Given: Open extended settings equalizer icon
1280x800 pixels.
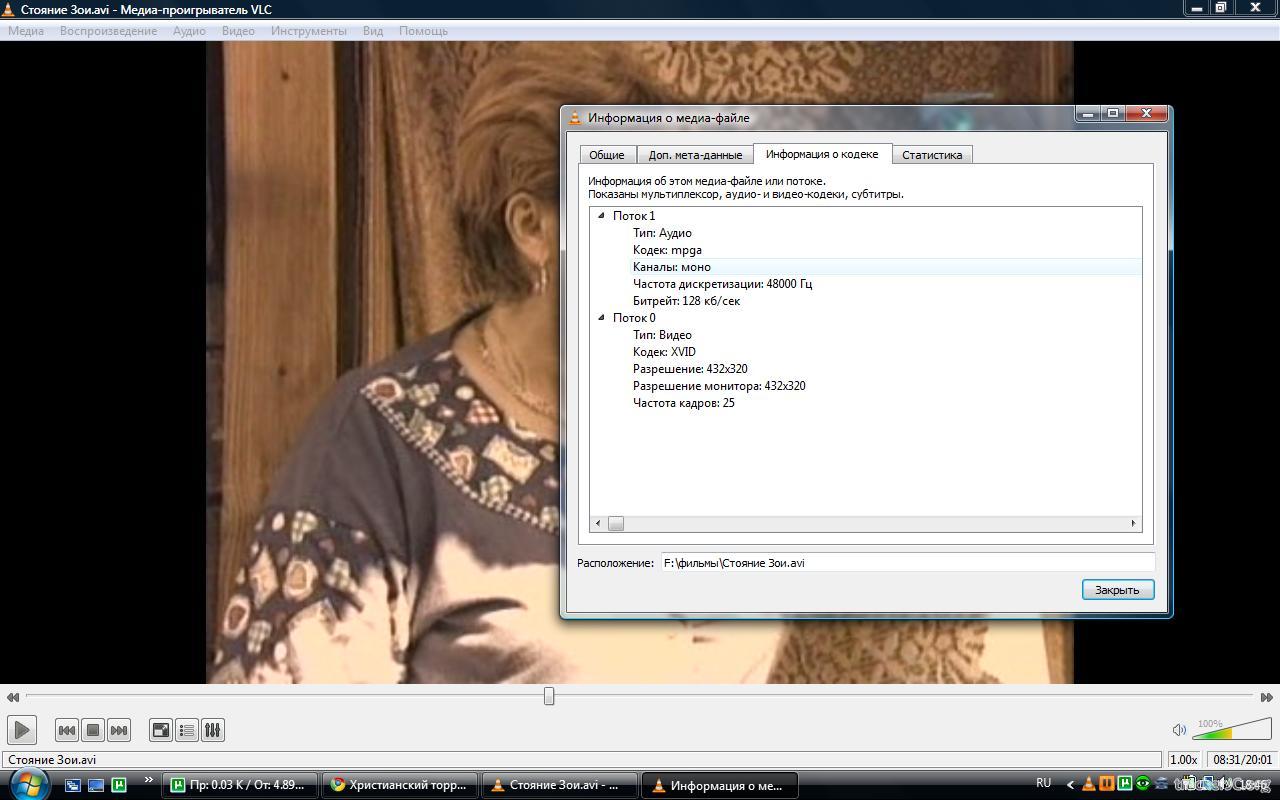Looking at the screenshot, I should point(213,730).
